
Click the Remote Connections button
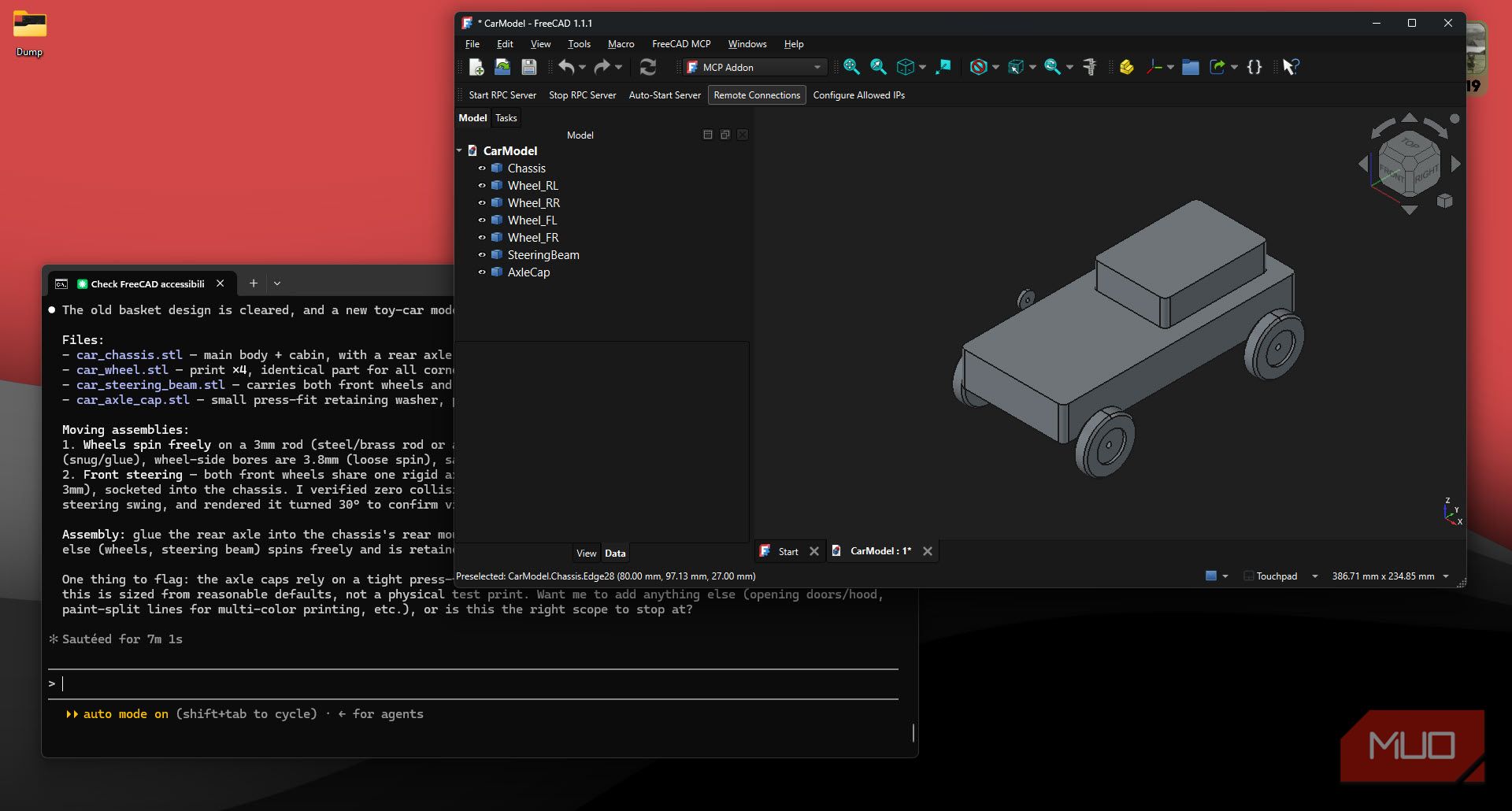click(x=757, y=95)
